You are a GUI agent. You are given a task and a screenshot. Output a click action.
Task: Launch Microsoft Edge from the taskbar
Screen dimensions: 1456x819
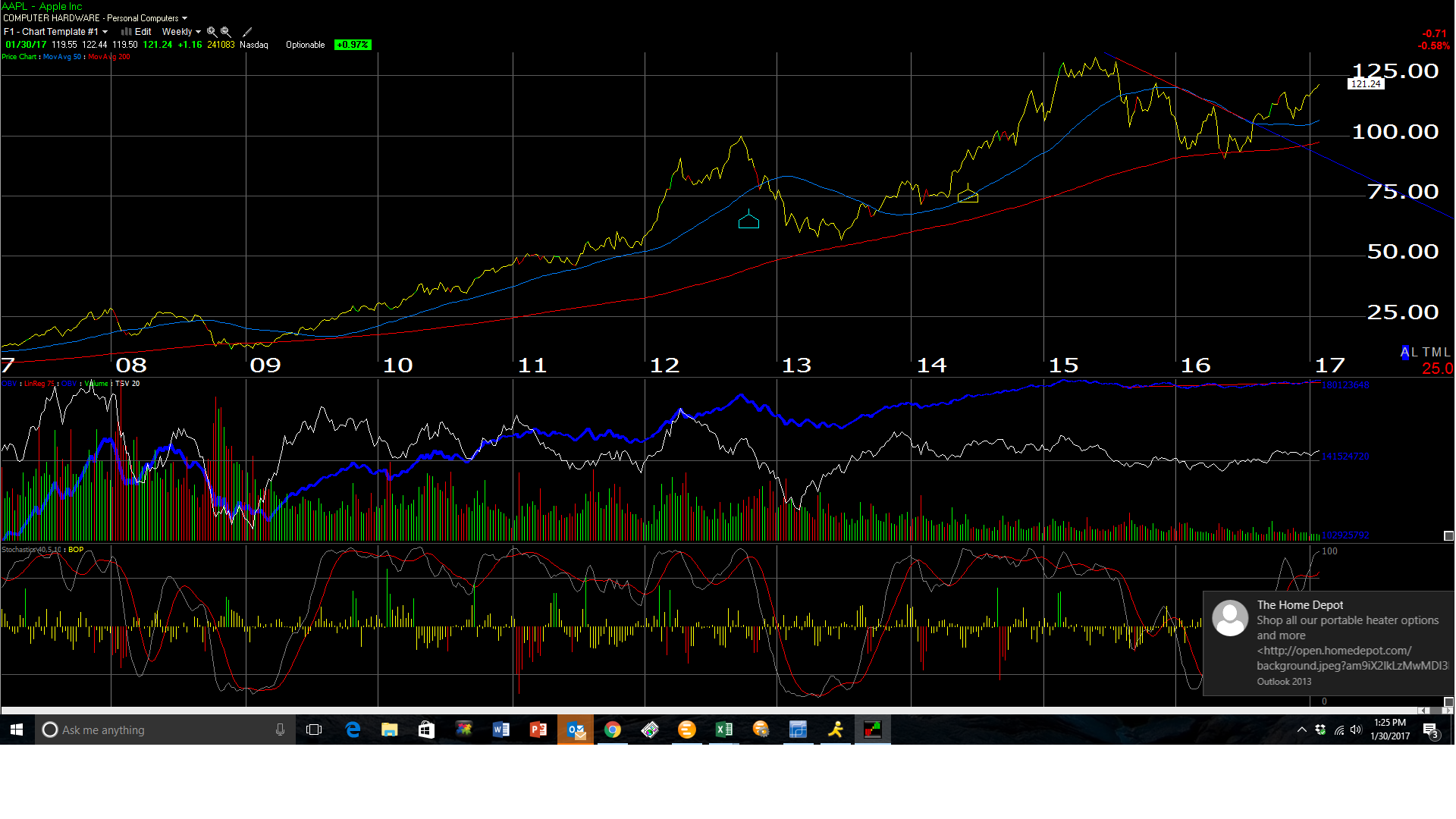point(353,730)
